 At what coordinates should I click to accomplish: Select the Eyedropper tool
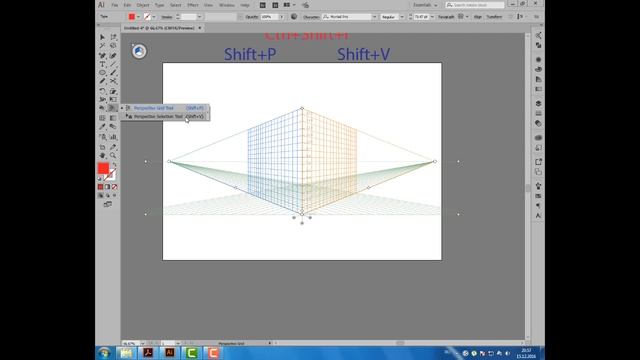point(102,127)
